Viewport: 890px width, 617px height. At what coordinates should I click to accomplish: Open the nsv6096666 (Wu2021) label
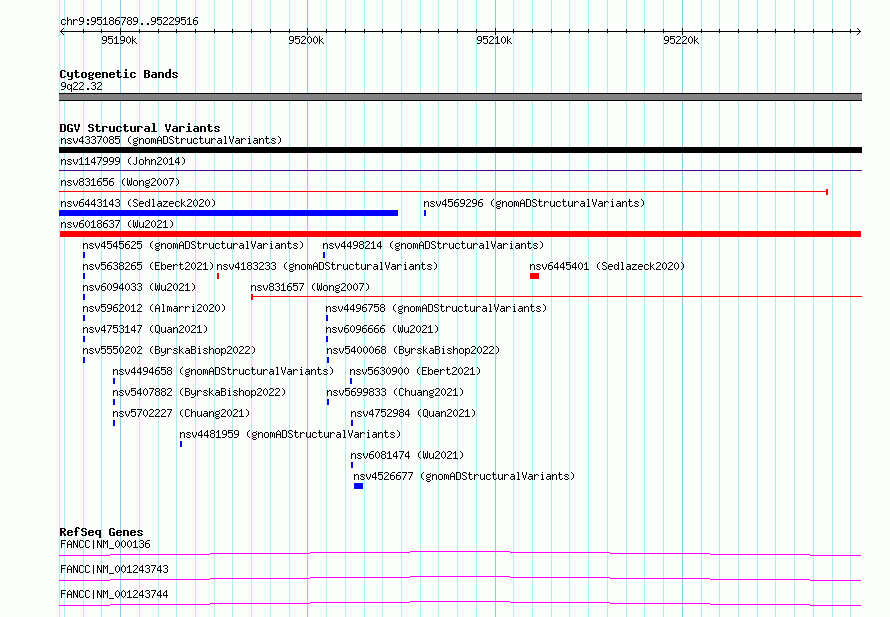382,329
